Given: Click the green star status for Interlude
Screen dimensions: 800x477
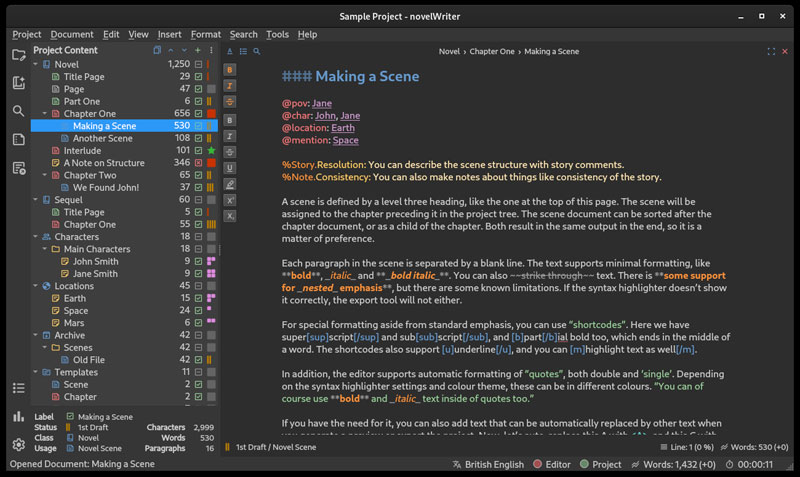Looking at the screenshot, I should [211, 150].
